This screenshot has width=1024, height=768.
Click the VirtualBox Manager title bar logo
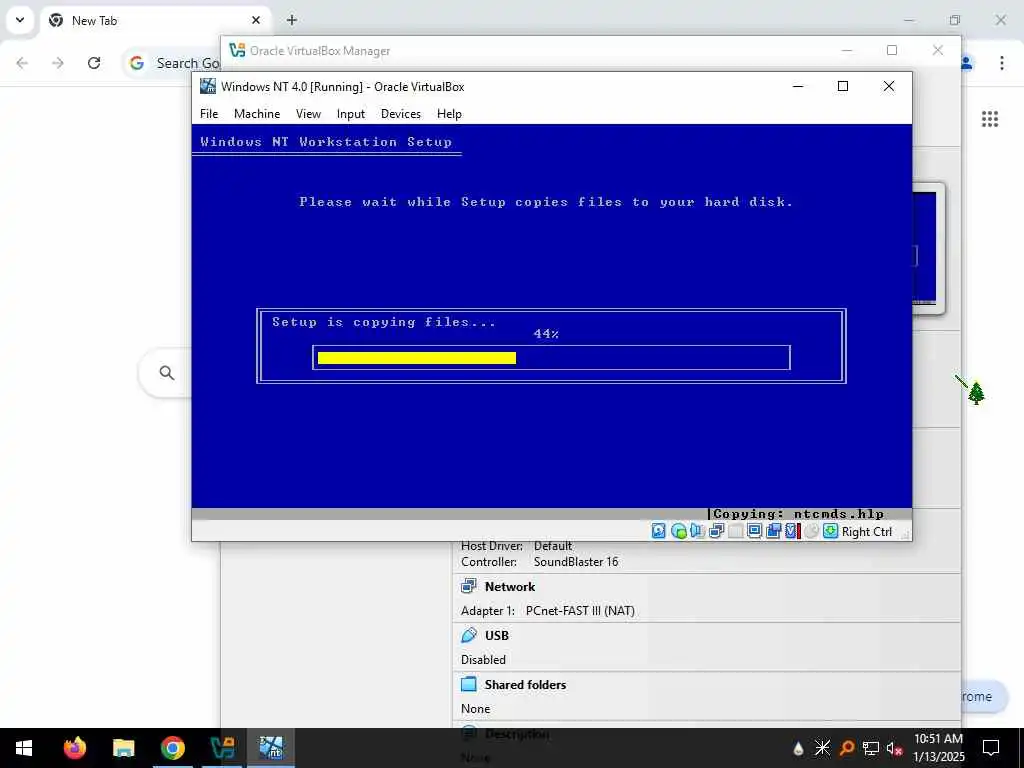click(237, 50)
